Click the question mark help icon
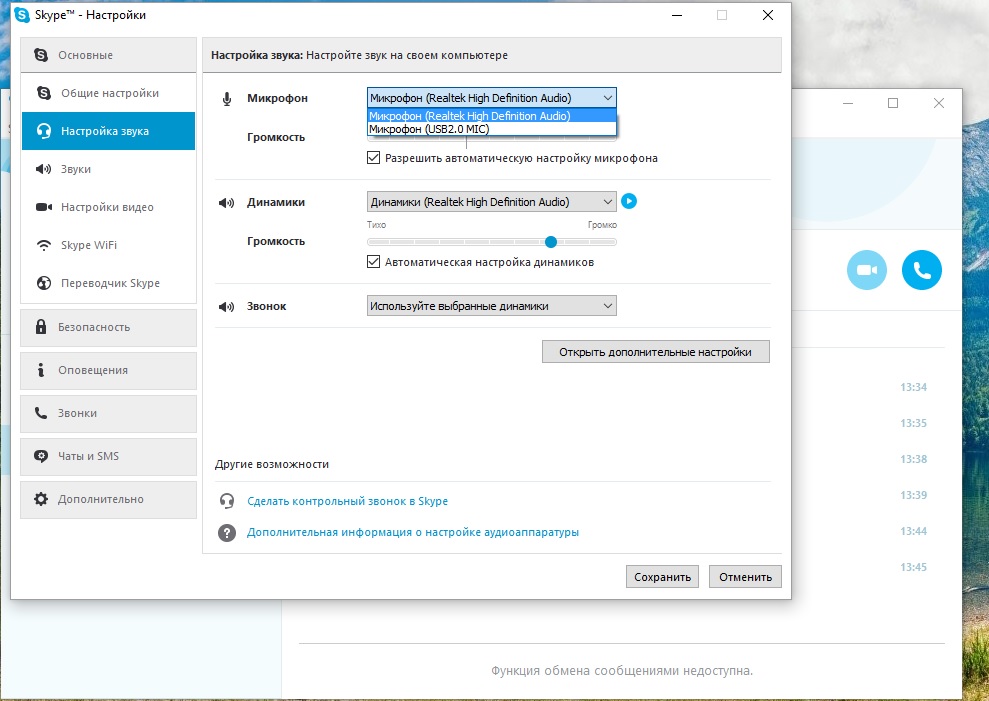The width and height of the screenshot is (989, 701). [227, 533]
